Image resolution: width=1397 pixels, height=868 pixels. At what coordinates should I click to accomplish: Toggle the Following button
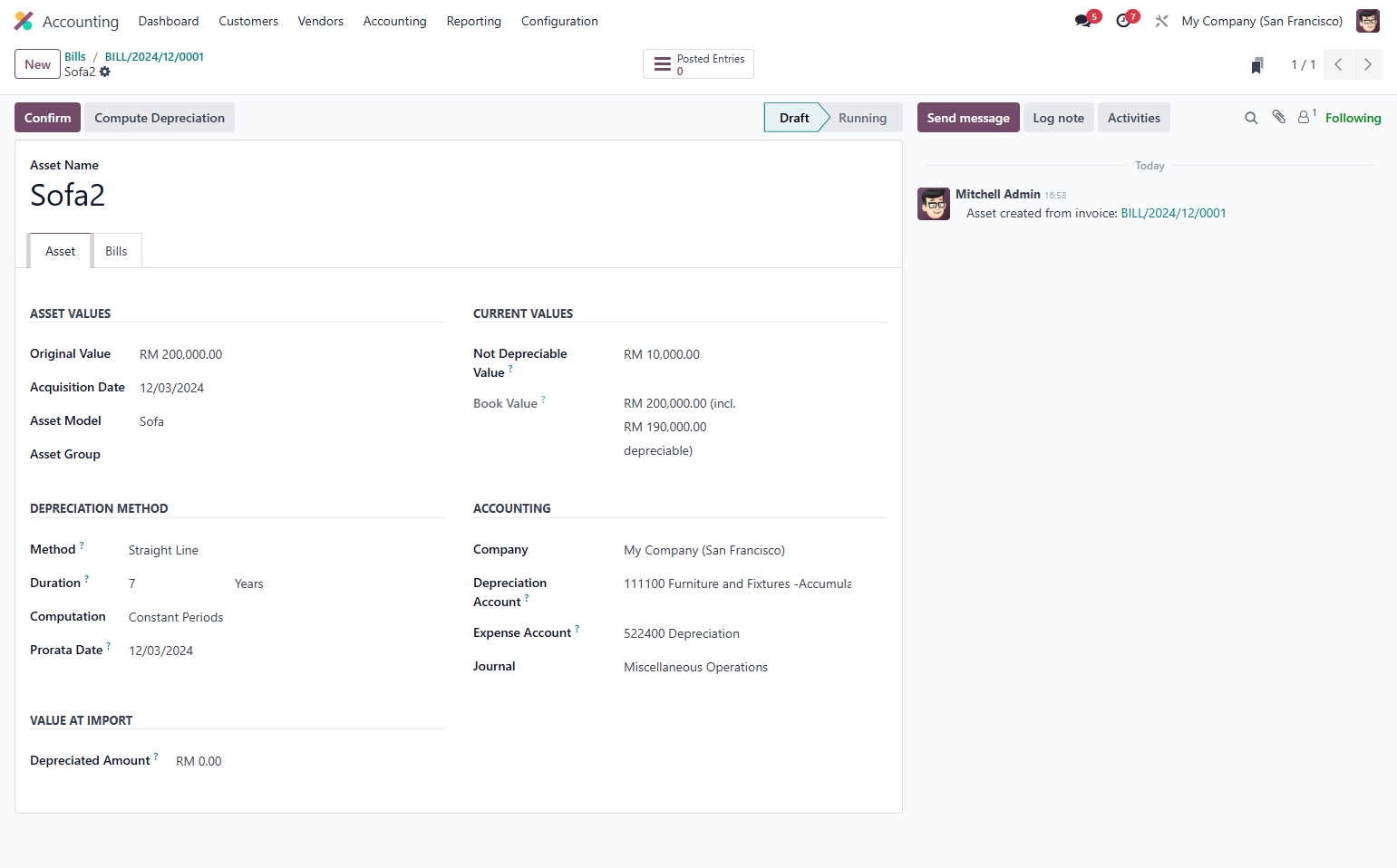click(x=1353, y=118)
